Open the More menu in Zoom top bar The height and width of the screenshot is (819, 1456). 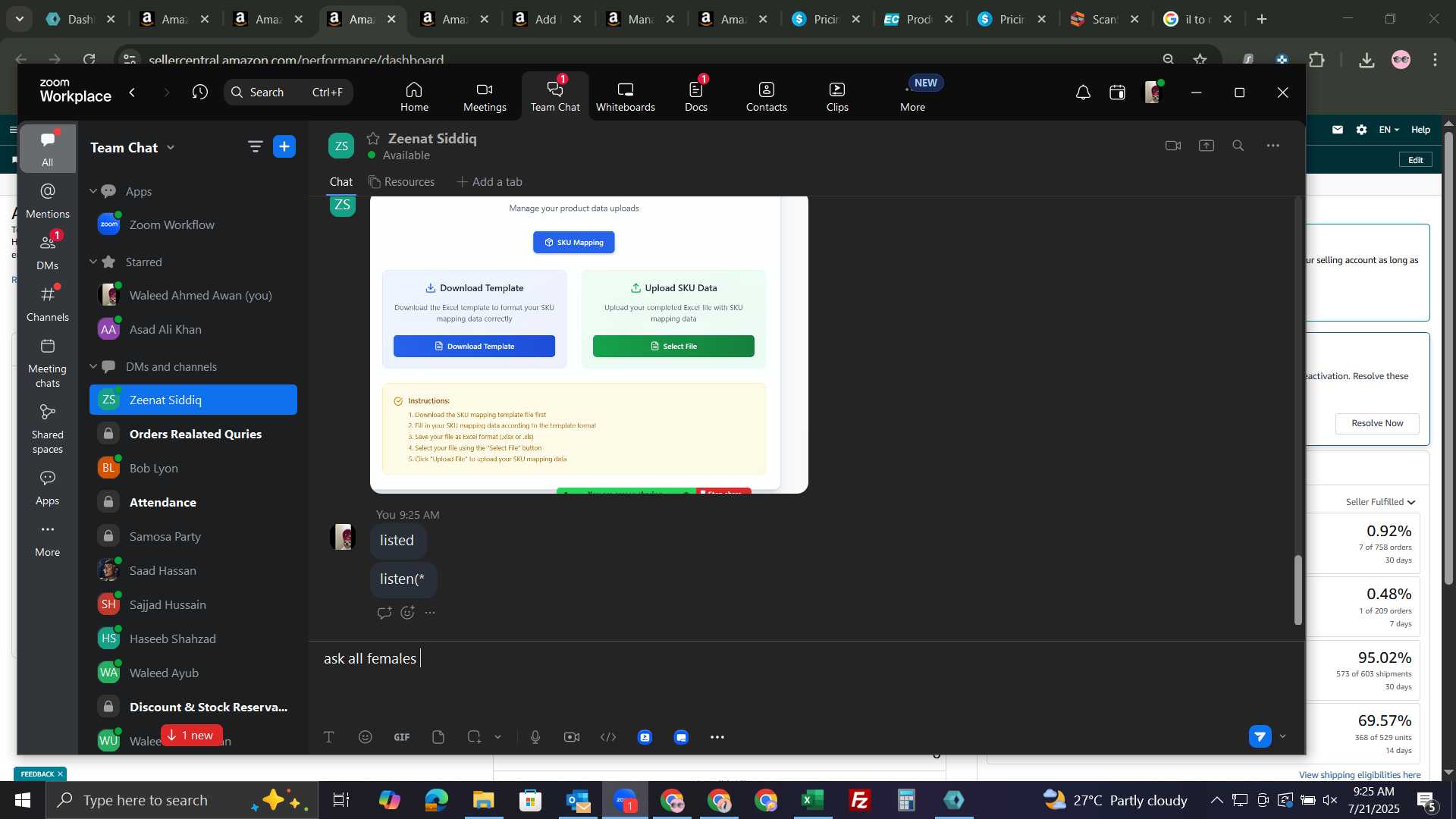point(912,96)
